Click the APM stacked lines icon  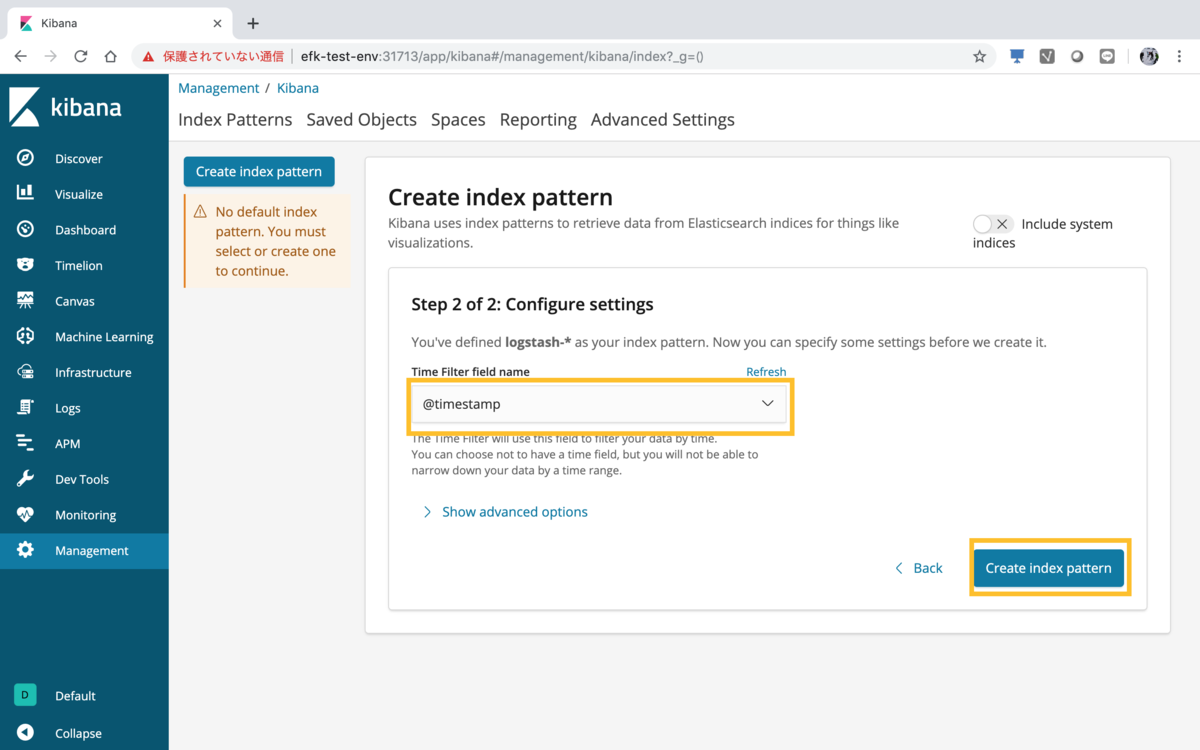[x=25, y=443]
